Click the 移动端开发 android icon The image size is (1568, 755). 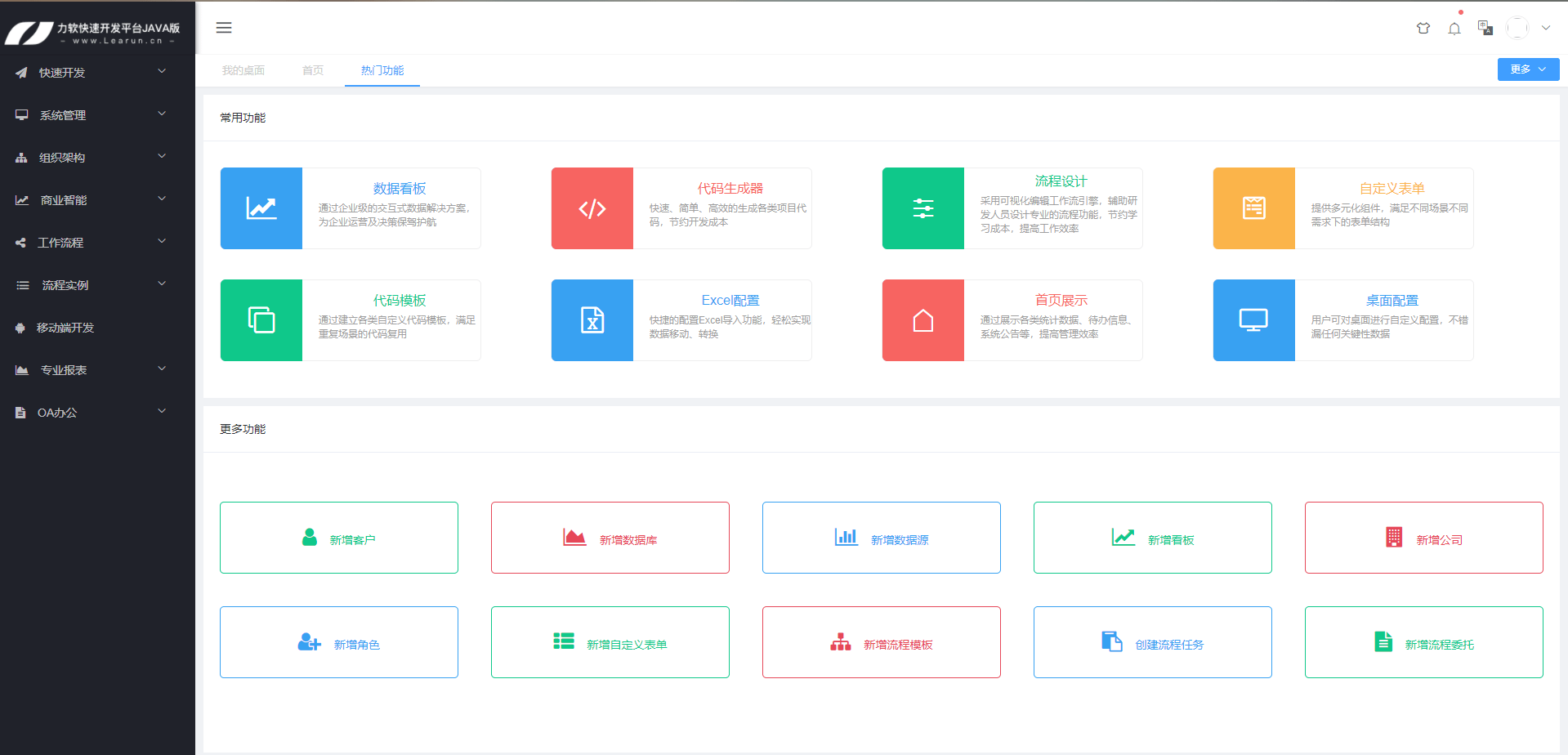pos(20,328)
